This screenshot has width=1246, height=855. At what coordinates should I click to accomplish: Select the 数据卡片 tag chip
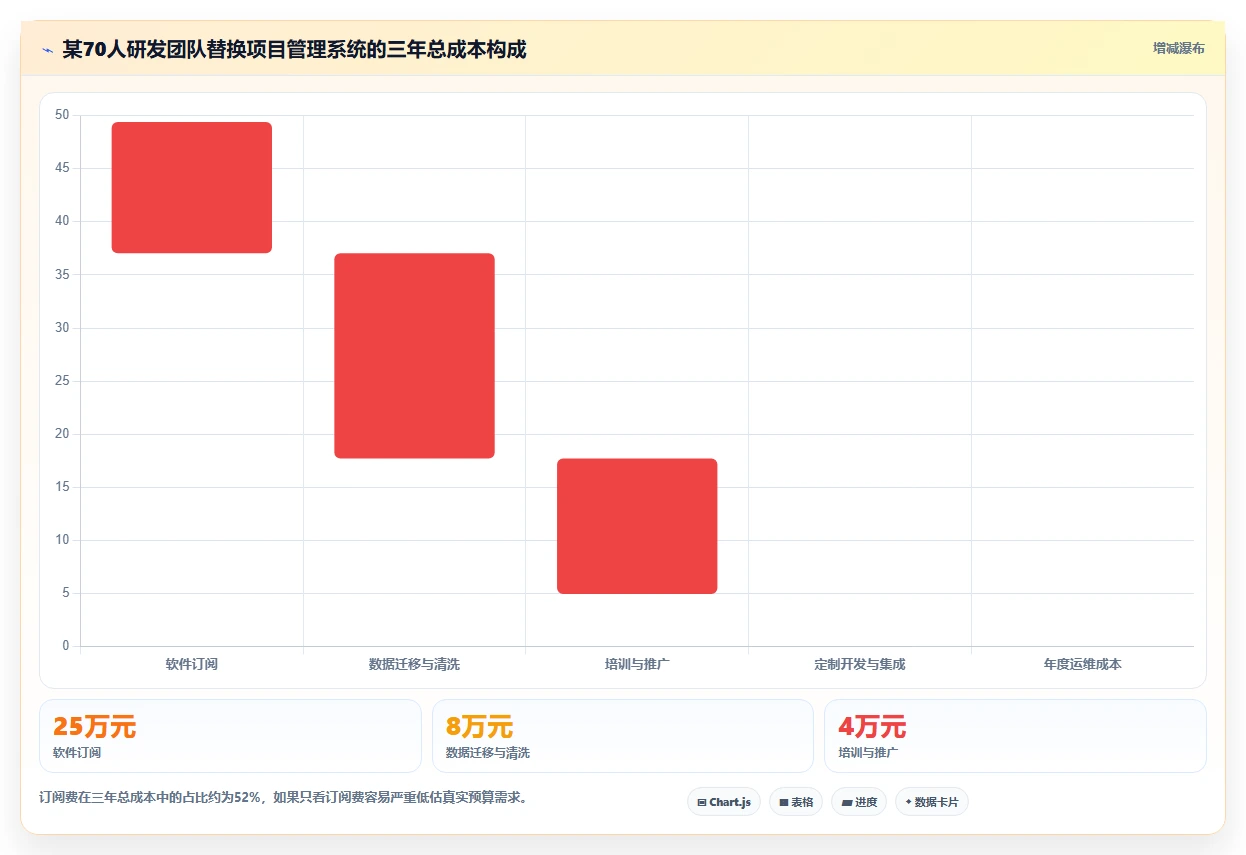tap(932, 802)
